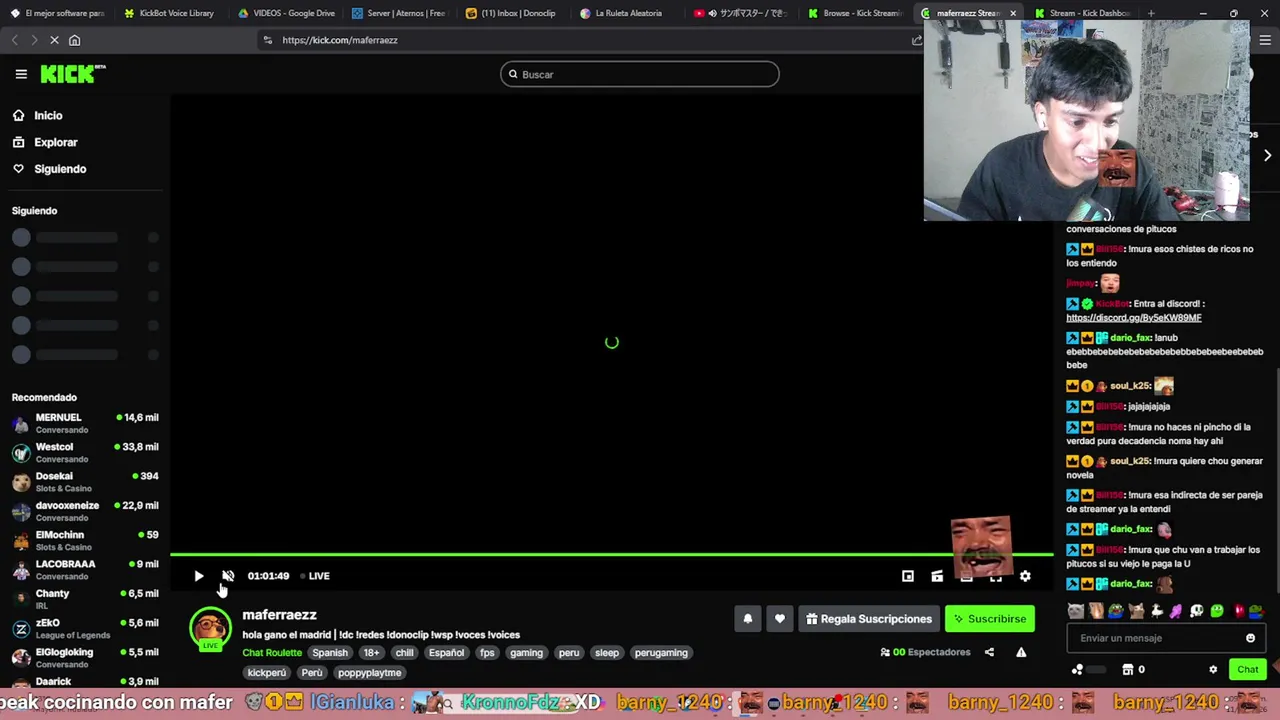Screen dimensions: 1280x720
Task: Open chat settings gear icon
Action: [x=1213, y=670]
